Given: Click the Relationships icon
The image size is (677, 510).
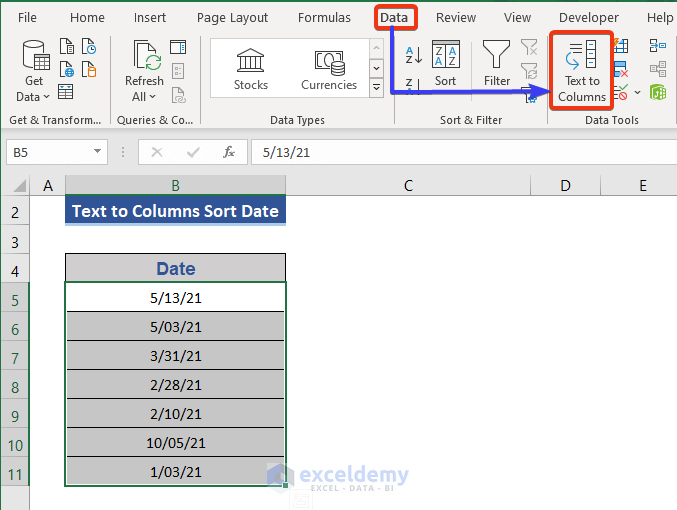Looking at the screenshot, I should tap(658, 69).
